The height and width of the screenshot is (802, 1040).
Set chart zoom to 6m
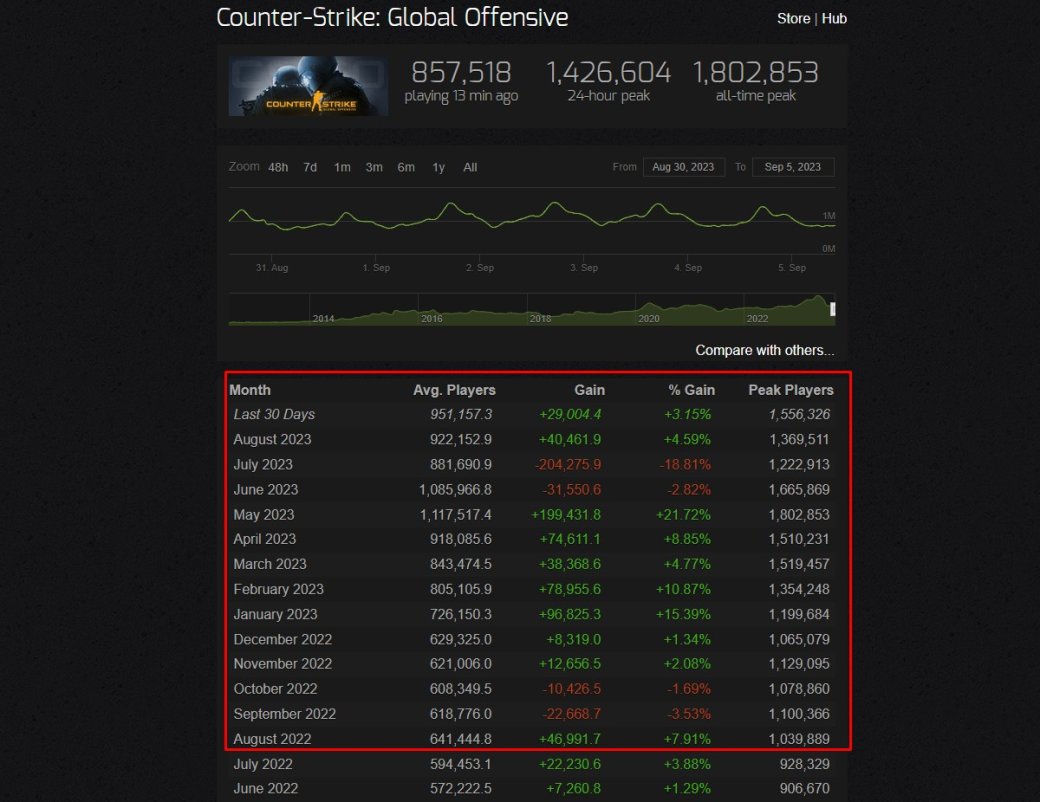[406, 167]
